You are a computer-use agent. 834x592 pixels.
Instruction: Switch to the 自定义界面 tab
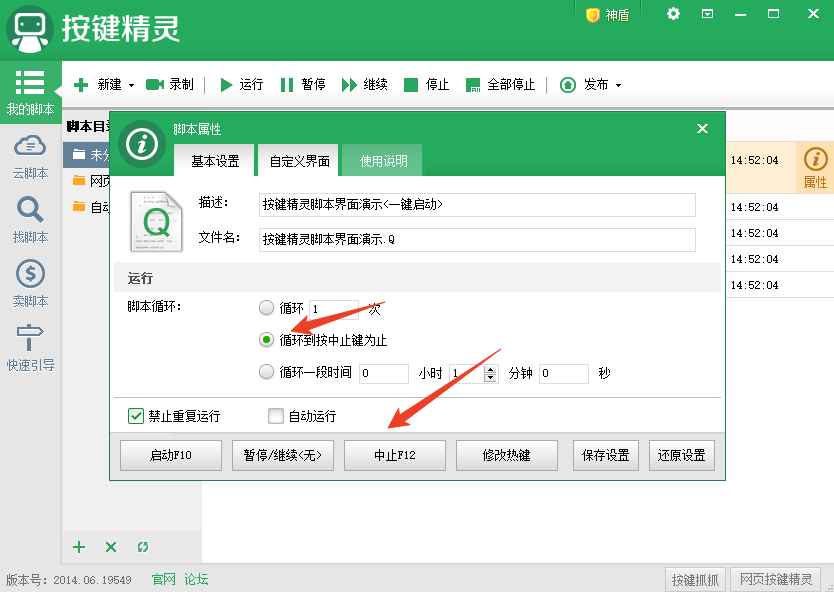coord(299,161)
